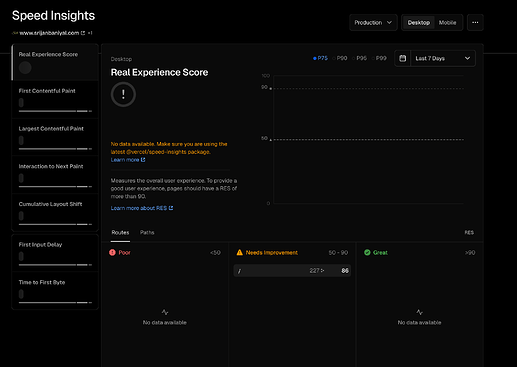Viewport: 517px width, 367px height.
Task: Select the P95 percentile option
Action: point(359,58)
